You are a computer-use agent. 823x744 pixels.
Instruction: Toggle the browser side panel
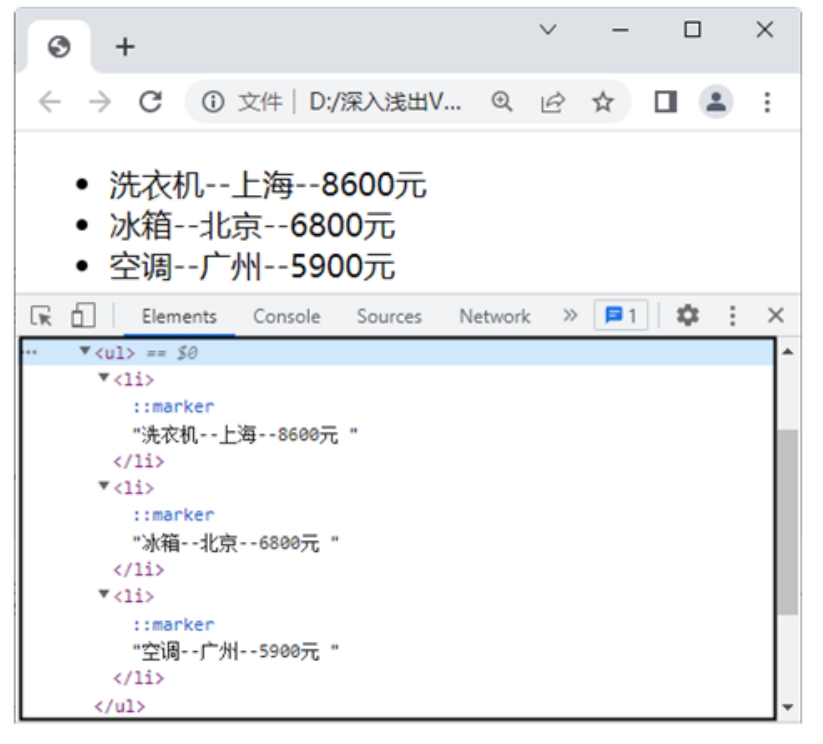[666, 102]
